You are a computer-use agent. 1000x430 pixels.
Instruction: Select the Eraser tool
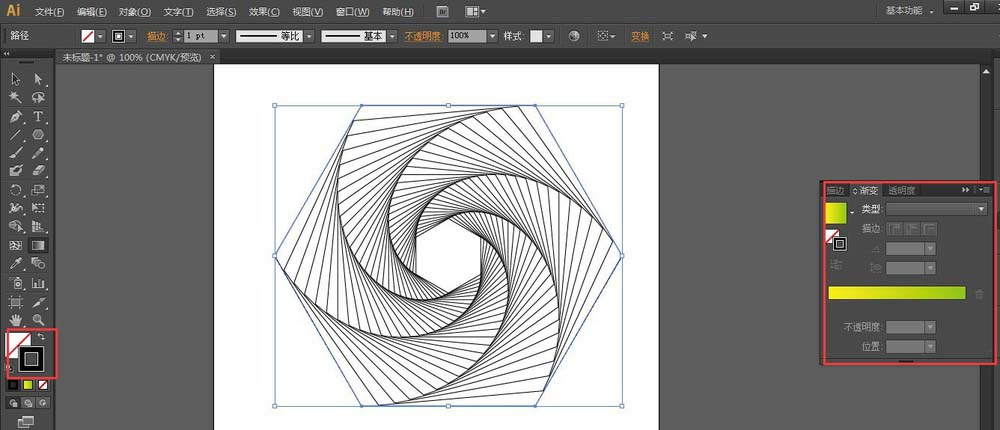tap(38, 171)
